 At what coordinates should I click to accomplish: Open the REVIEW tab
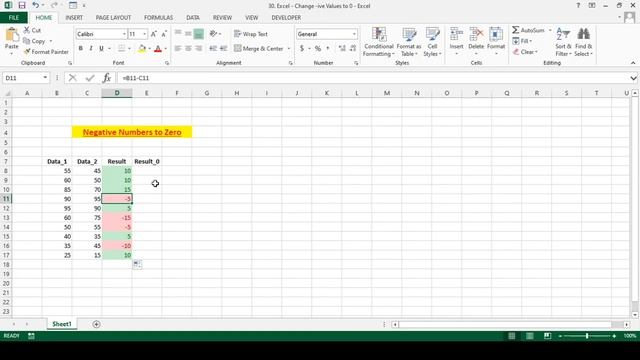point(222,18)
